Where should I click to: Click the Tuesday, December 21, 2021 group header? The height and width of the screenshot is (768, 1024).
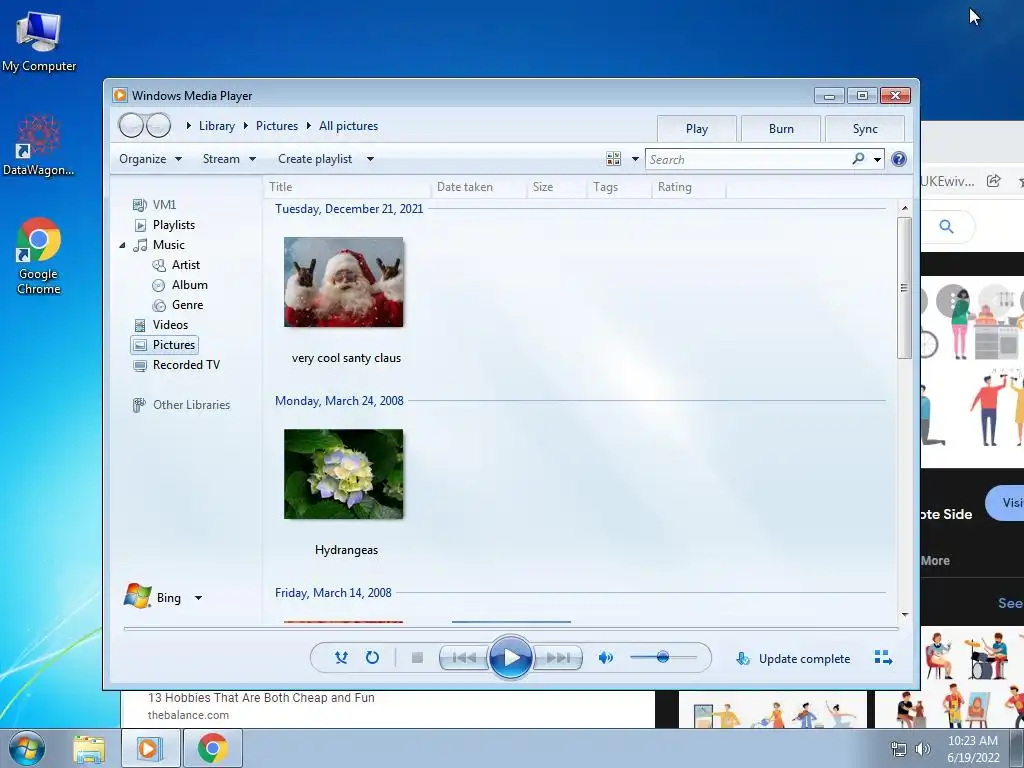349,209
